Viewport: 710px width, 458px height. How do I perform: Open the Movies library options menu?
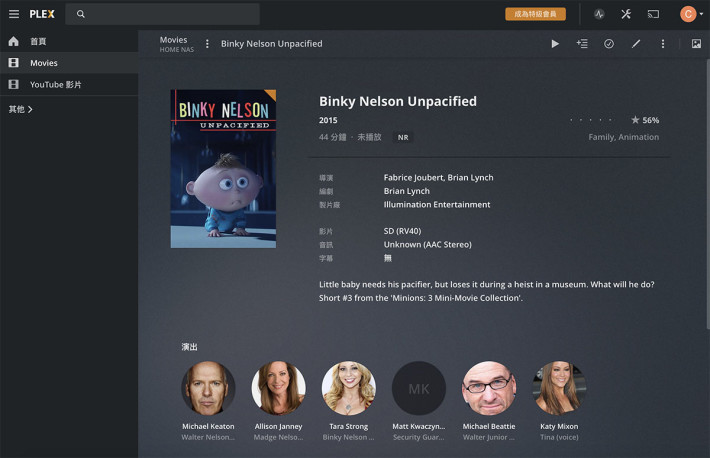[x=207, y=43]
